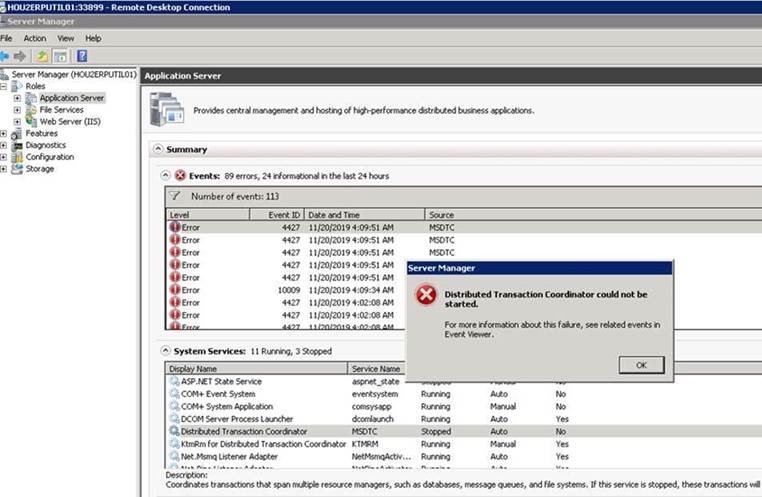The width and height of the screenshot is (762, 497).
Task: Click the gear icon beside DCOM Server Process Launcher
Action: tap(174, 419)
